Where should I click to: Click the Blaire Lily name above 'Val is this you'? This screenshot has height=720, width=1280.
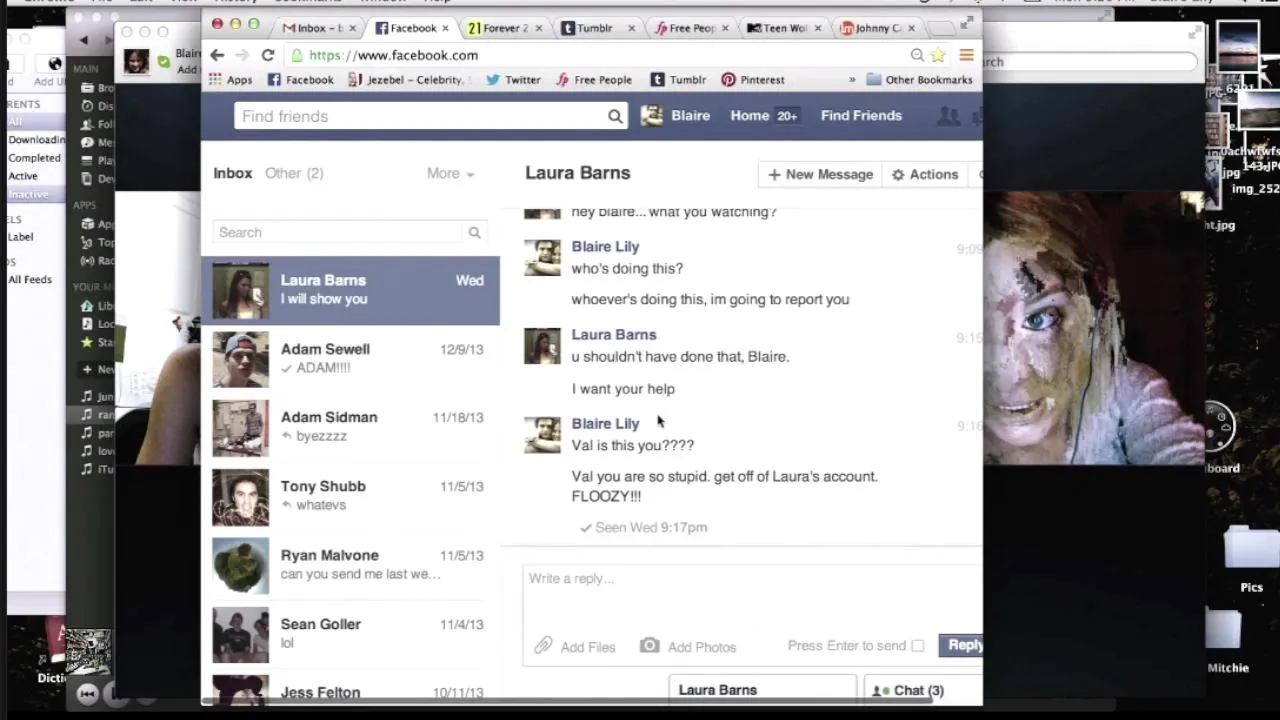(605, 424)
